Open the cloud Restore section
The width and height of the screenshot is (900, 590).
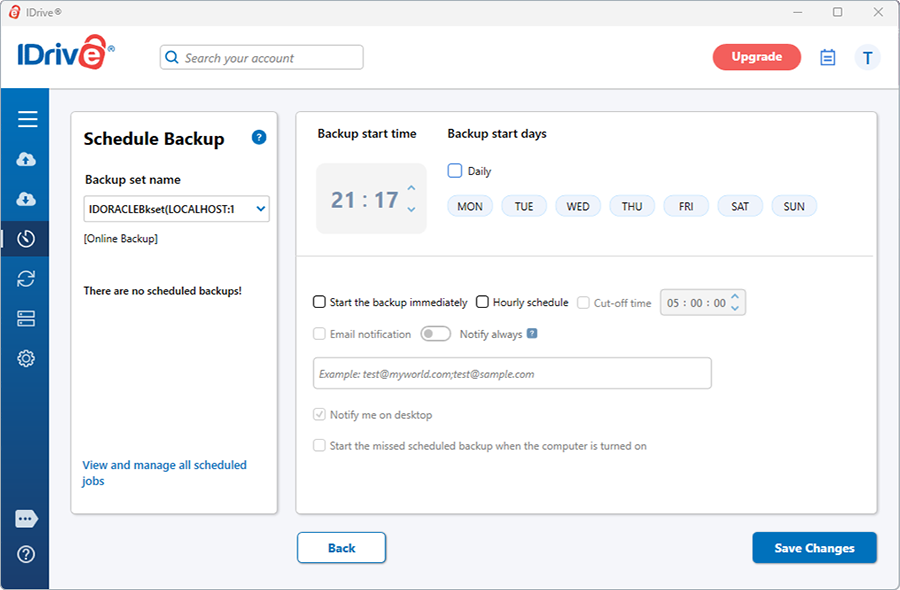[27, 199]
